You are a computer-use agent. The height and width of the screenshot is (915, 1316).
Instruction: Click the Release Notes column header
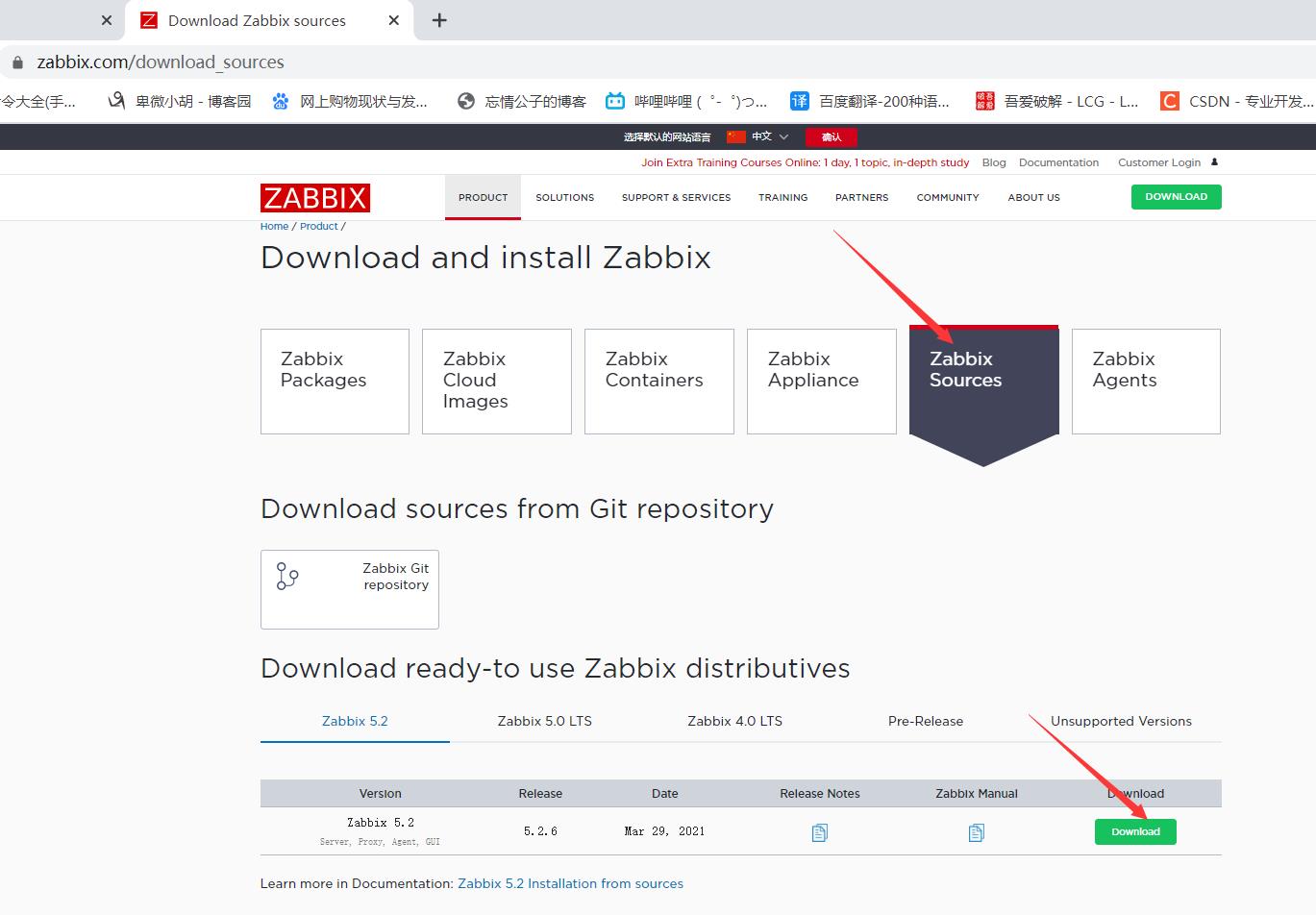pos(820,794)
